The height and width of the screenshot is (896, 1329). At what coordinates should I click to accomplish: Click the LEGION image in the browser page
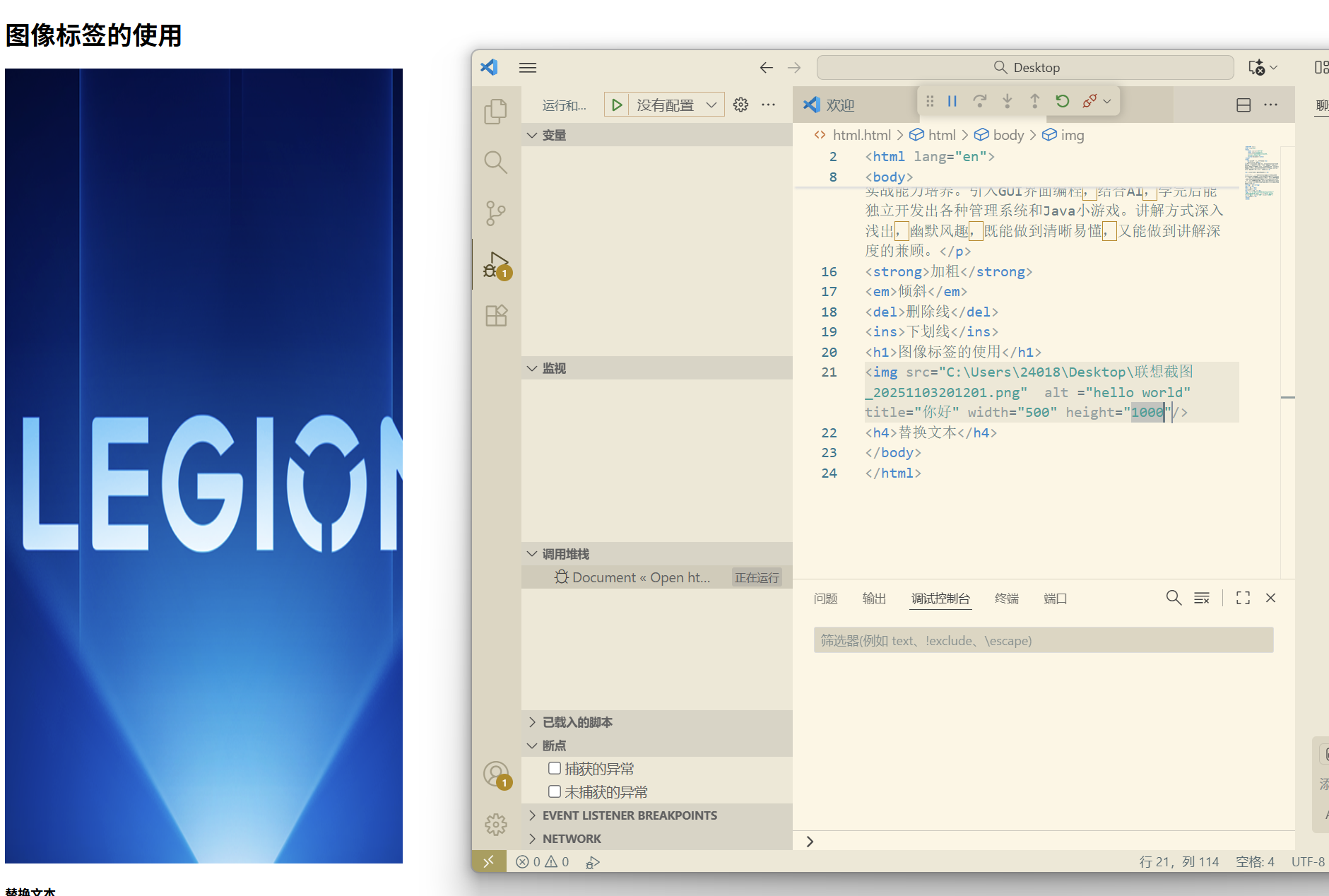coord(203,466)
